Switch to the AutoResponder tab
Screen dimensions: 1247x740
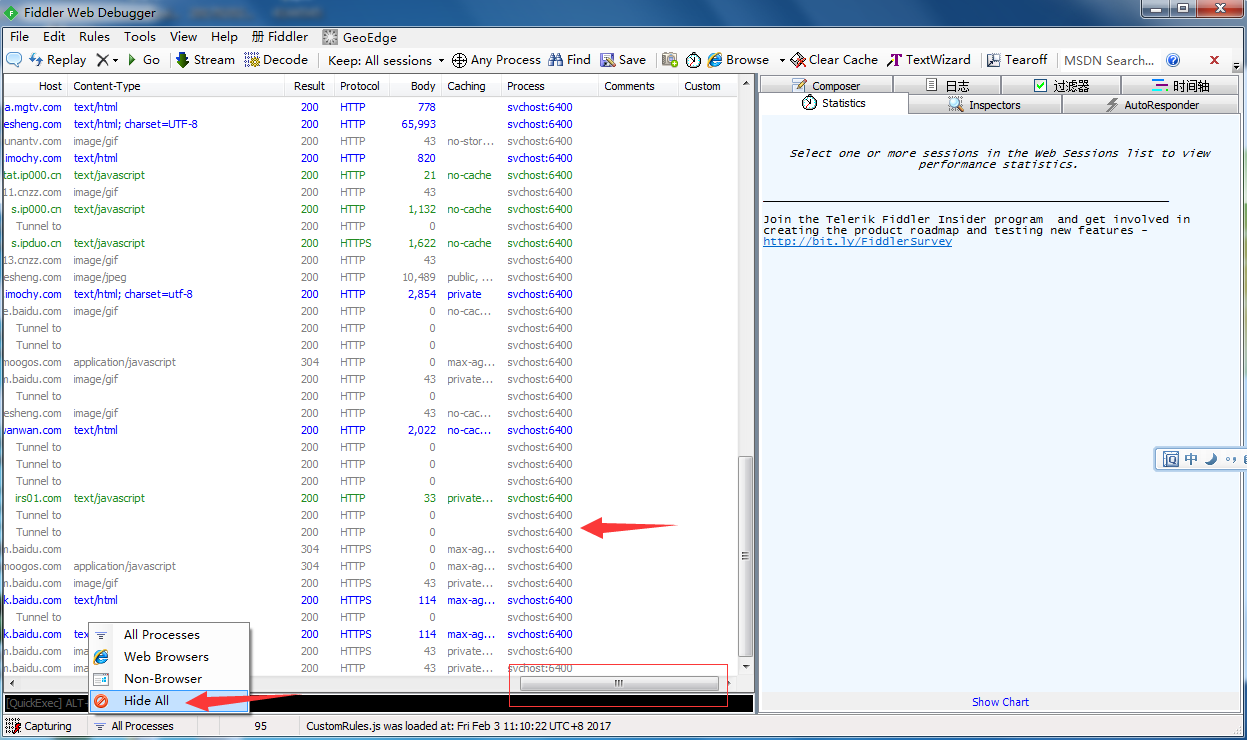point(1151,105)
